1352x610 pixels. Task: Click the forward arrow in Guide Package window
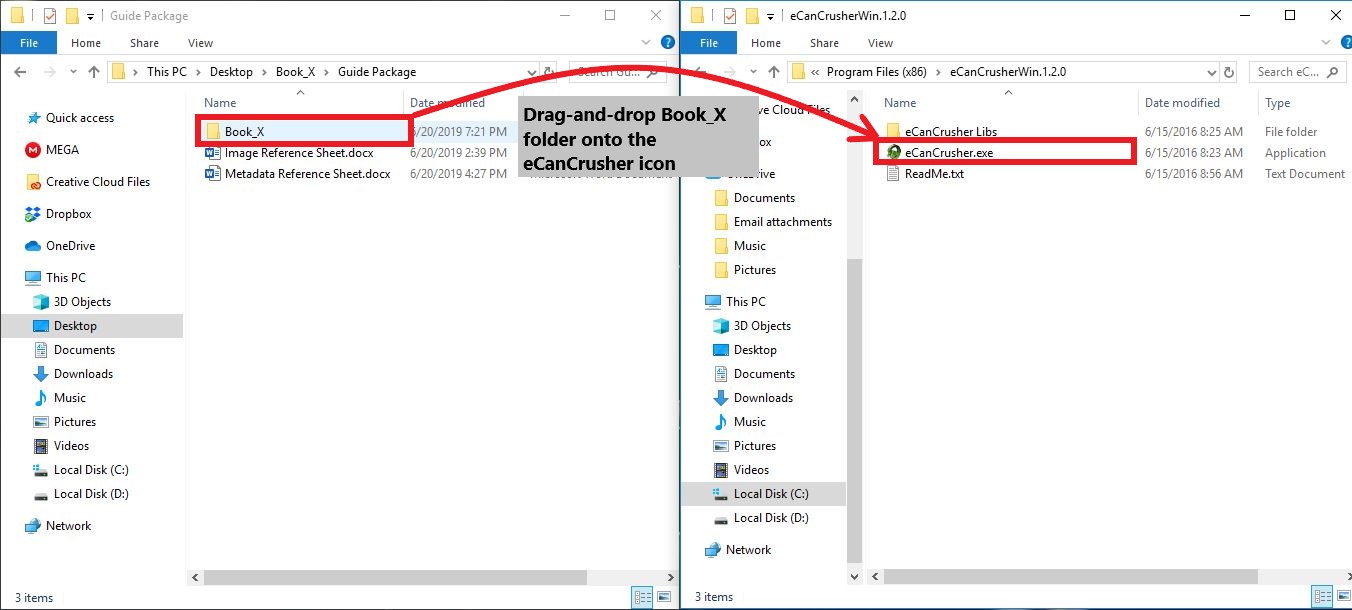tap(48, 72)
